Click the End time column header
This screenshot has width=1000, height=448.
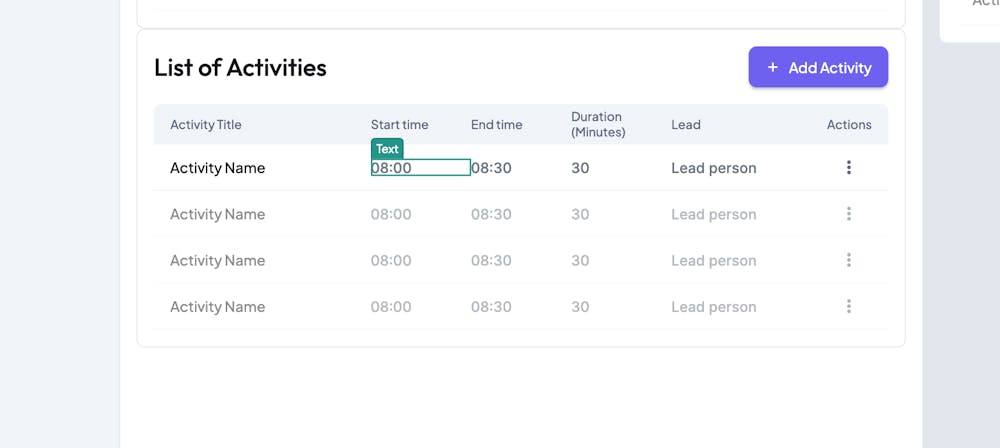pyautogui.click(x=497, y=125)
